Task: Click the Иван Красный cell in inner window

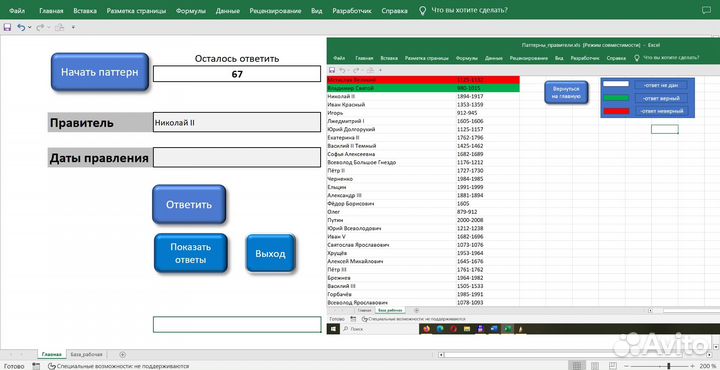Action: 347,105
